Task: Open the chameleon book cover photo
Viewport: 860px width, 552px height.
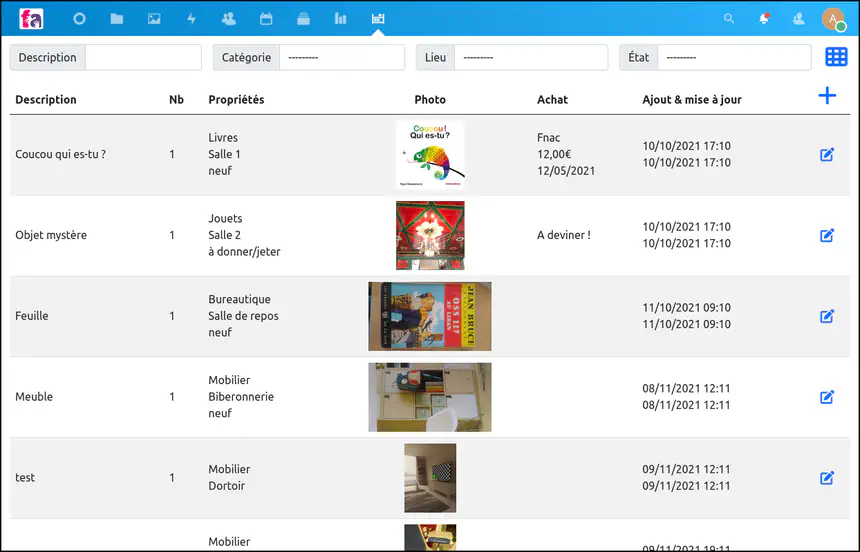Action: [430, 155]
